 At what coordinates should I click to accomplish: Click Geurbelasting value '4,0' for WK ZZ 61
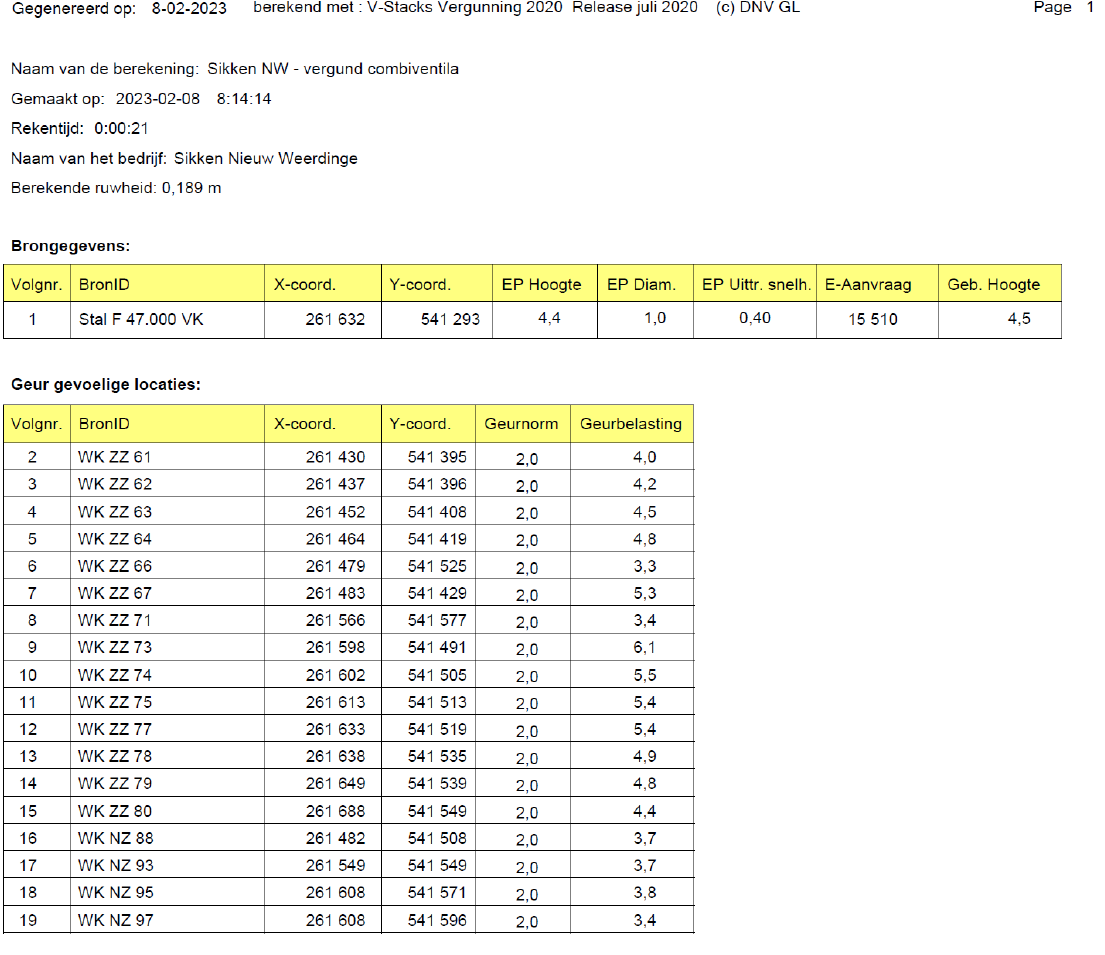(x=644, y=457)
